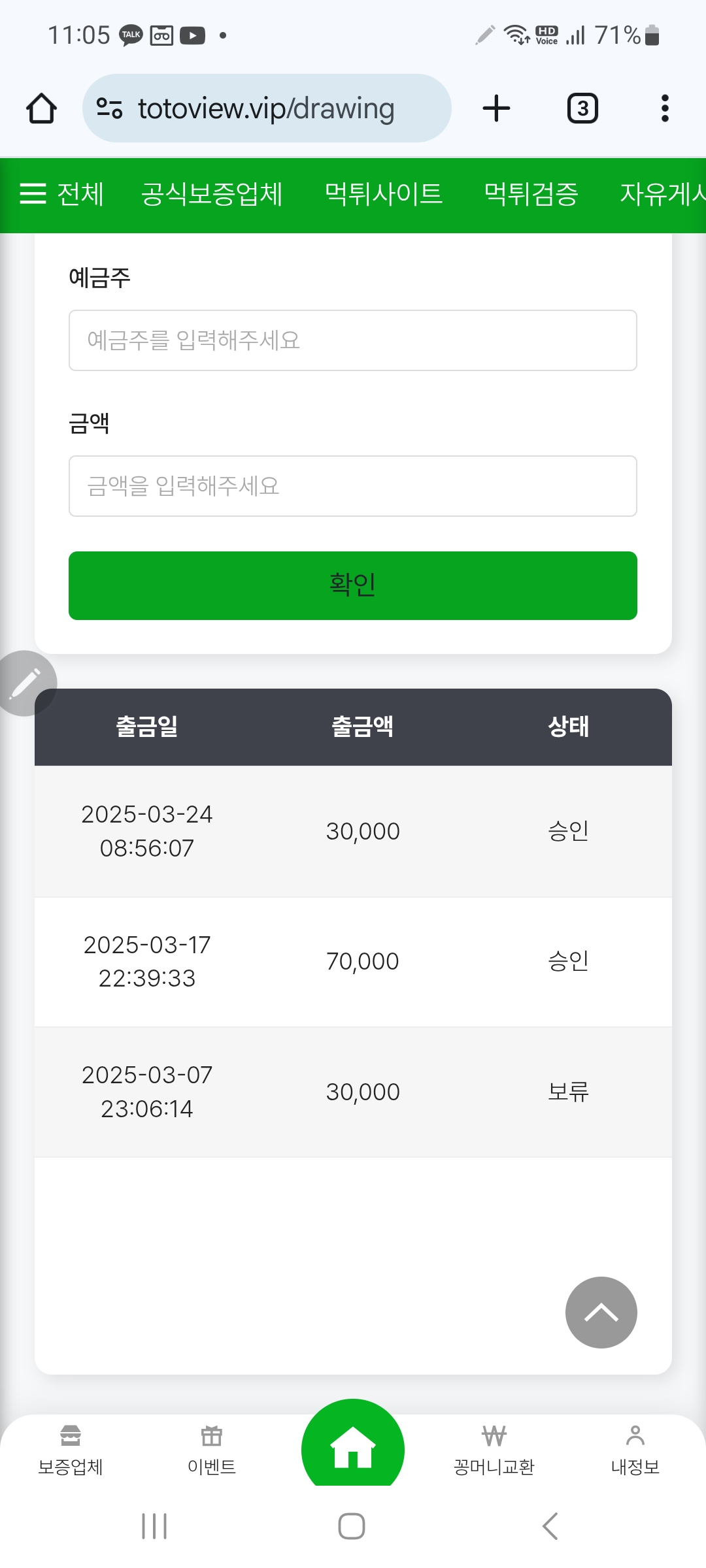Open the browser three-dot menu

pos(665,108)
